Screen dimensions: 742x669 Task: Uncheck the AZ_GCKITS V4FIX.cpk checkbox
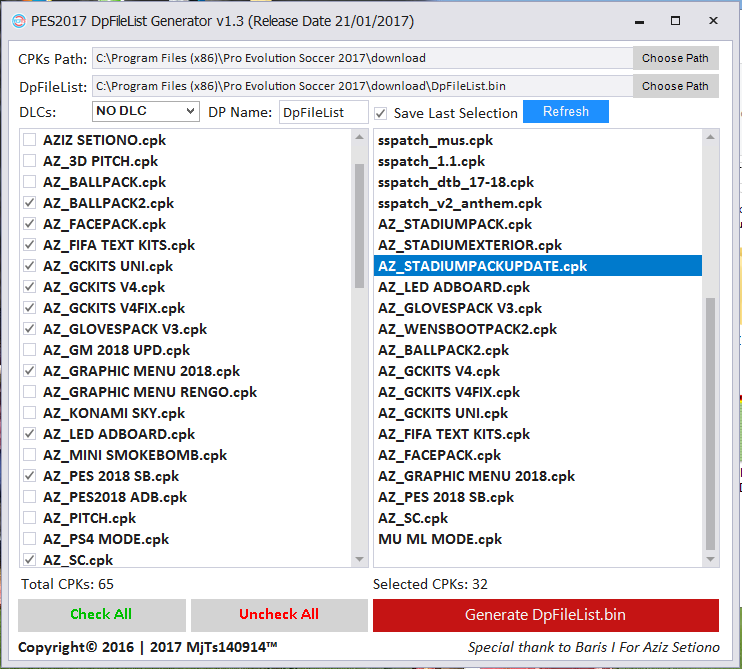click(x=29, y=308)
